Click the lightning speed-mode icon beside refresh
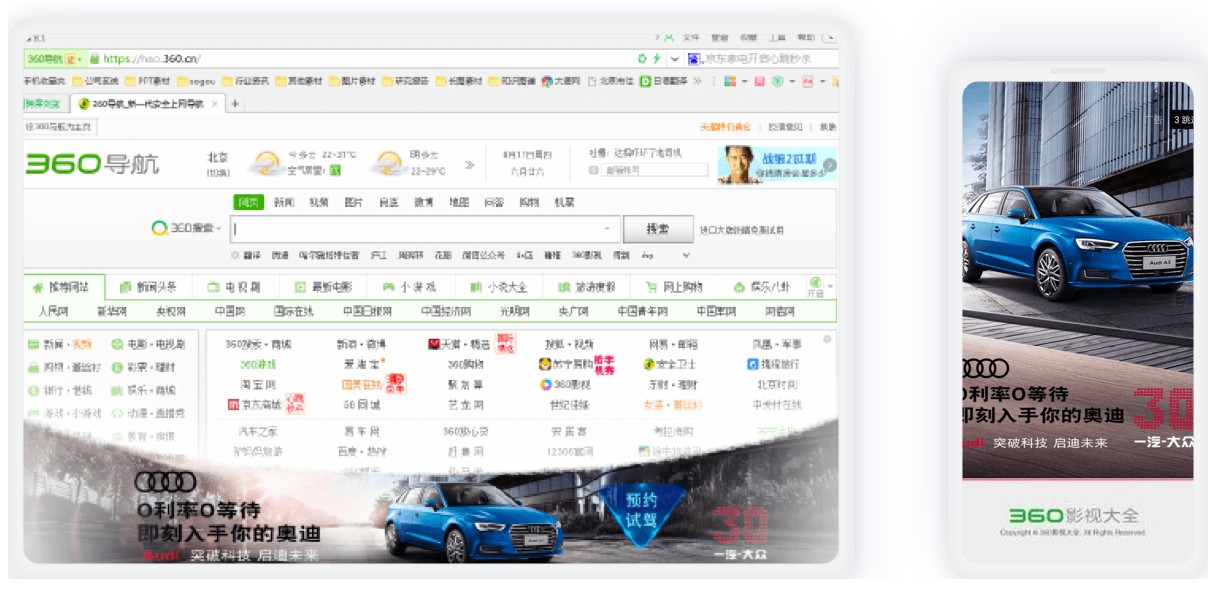This screenshot has height=590, width=1220. (657, 59)
